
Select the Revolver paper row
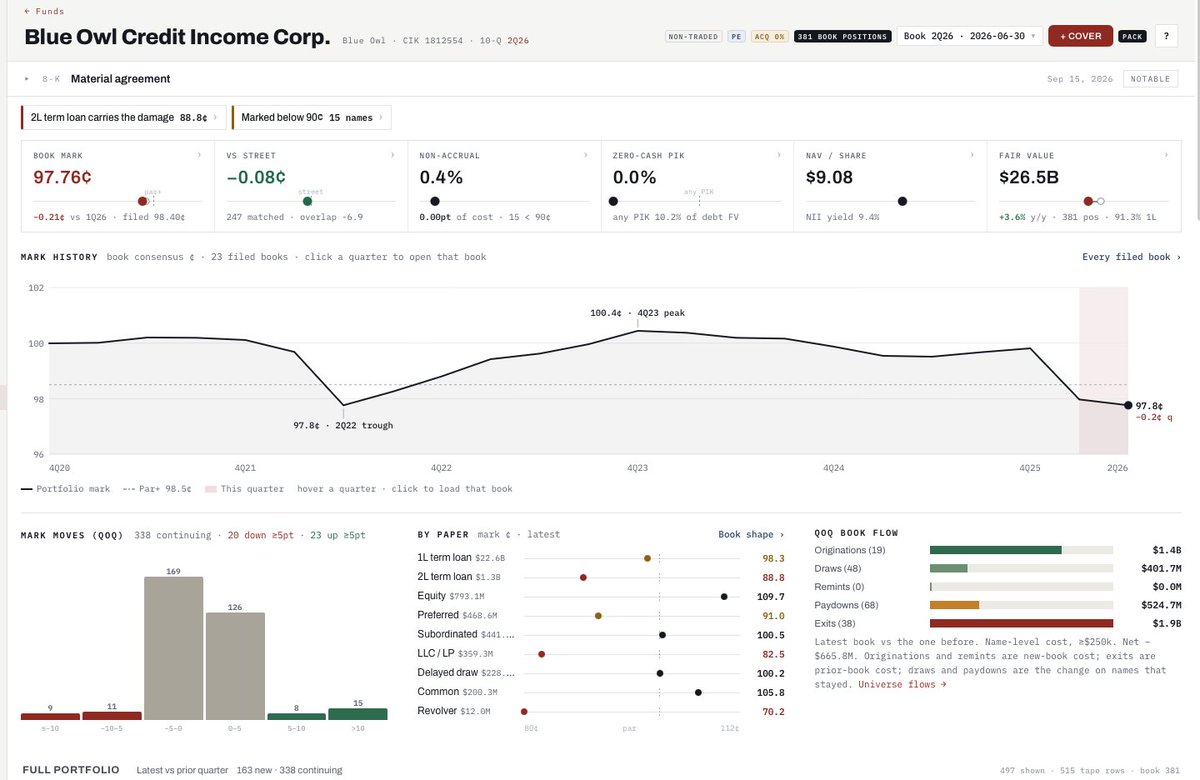(x=601, y=711)
